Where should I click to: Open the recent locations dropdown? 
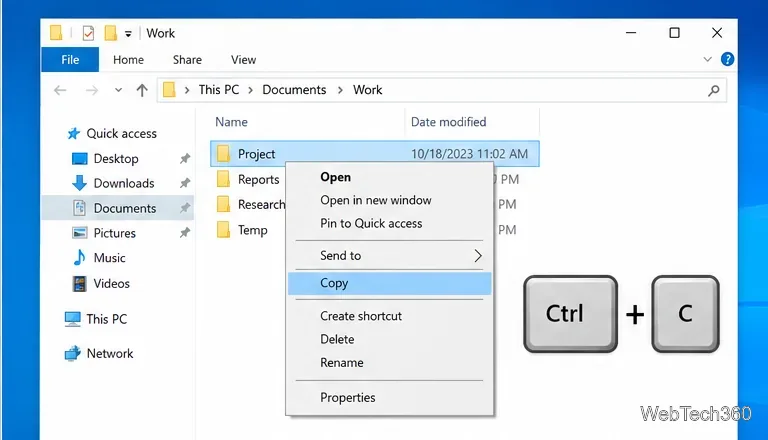(x=118, y=90)
